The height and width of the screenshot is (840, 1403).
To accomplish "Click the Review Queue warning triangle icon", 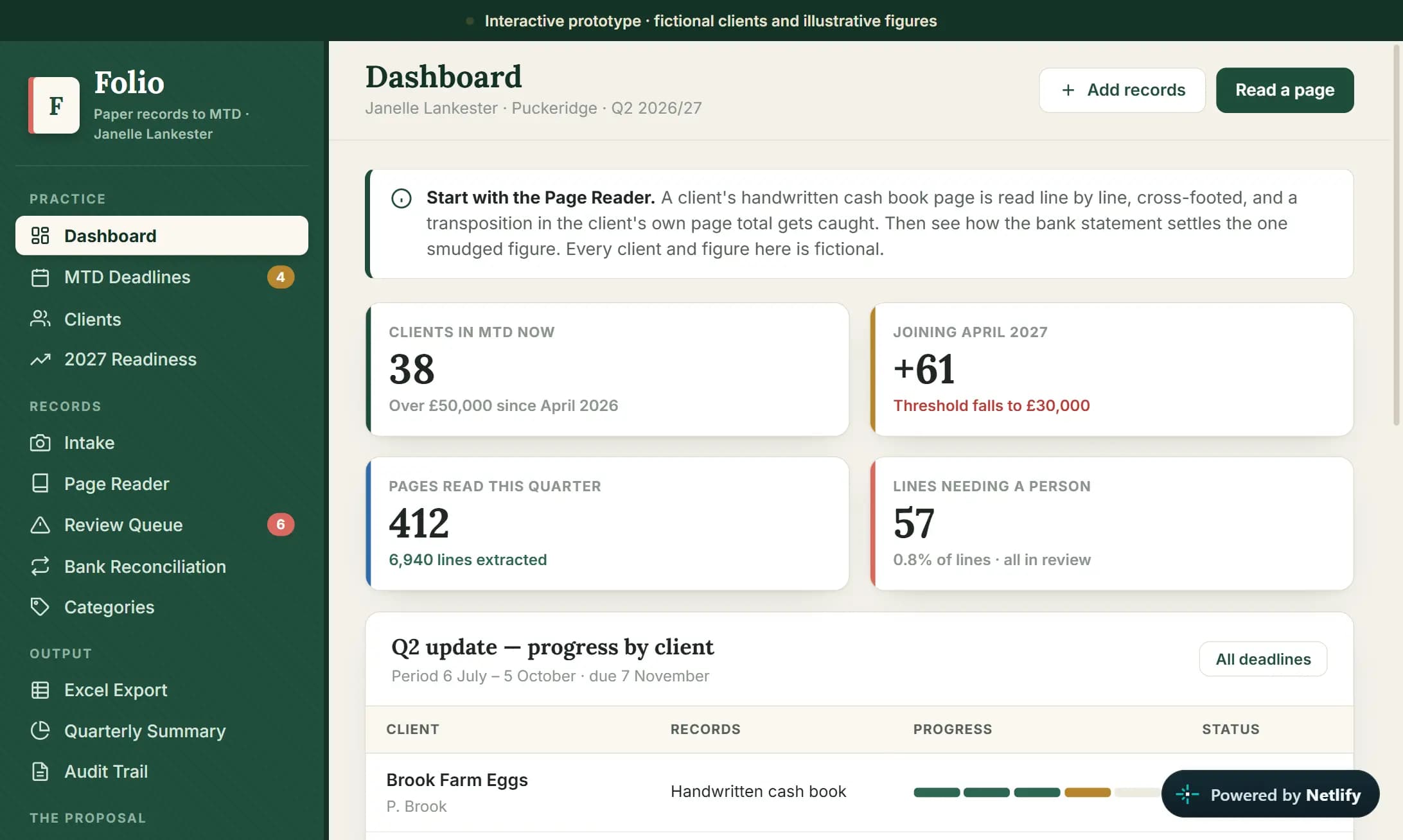I will (40, 525).
